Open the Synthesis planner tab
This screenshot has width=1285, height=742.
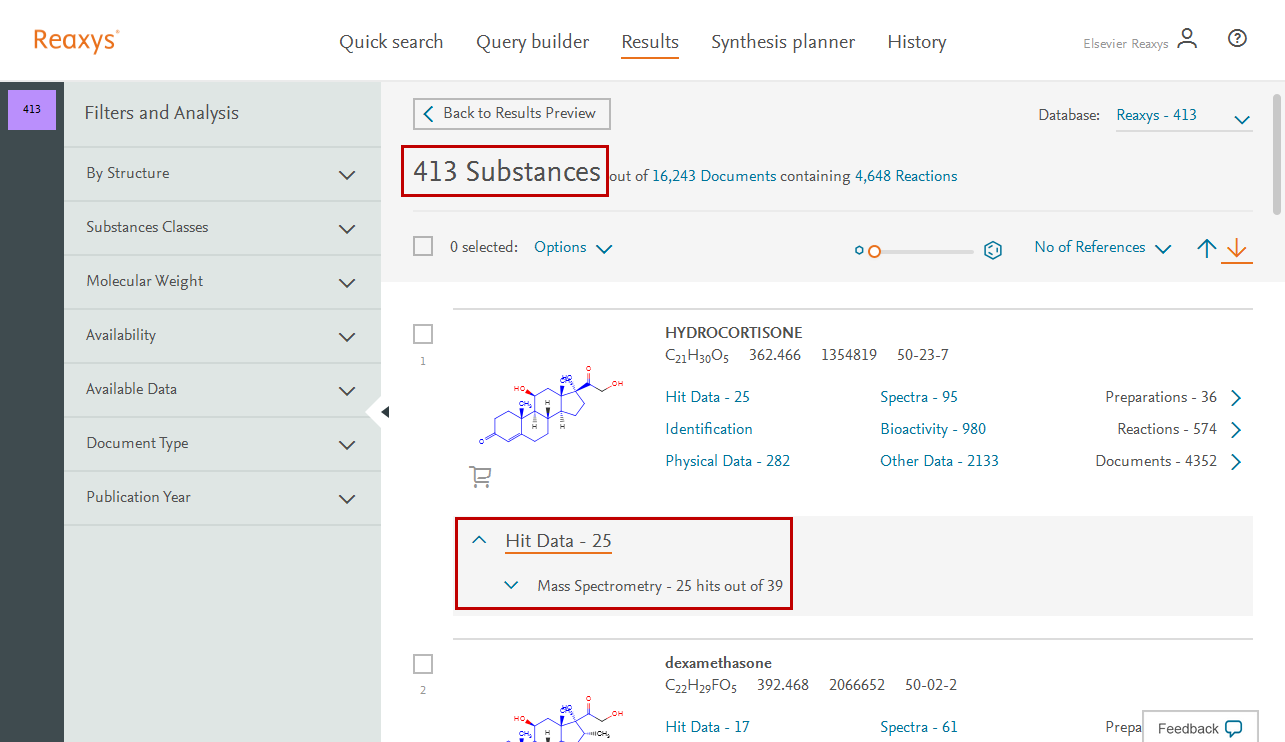pos(782,42)
